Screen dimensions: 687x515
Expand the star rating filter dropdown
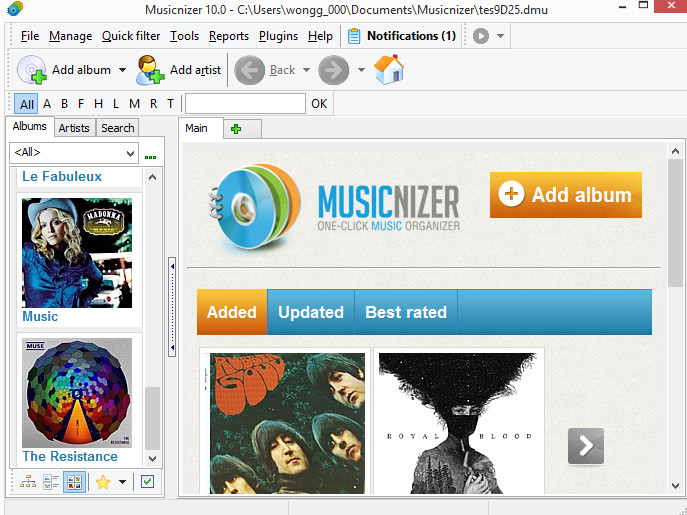[x=123, y=482]
